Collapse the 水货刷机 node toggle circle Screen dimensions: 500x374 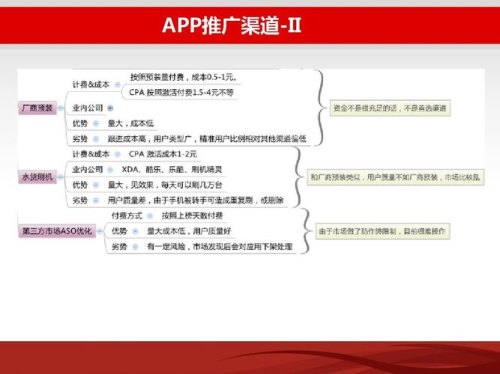[60, 177]
